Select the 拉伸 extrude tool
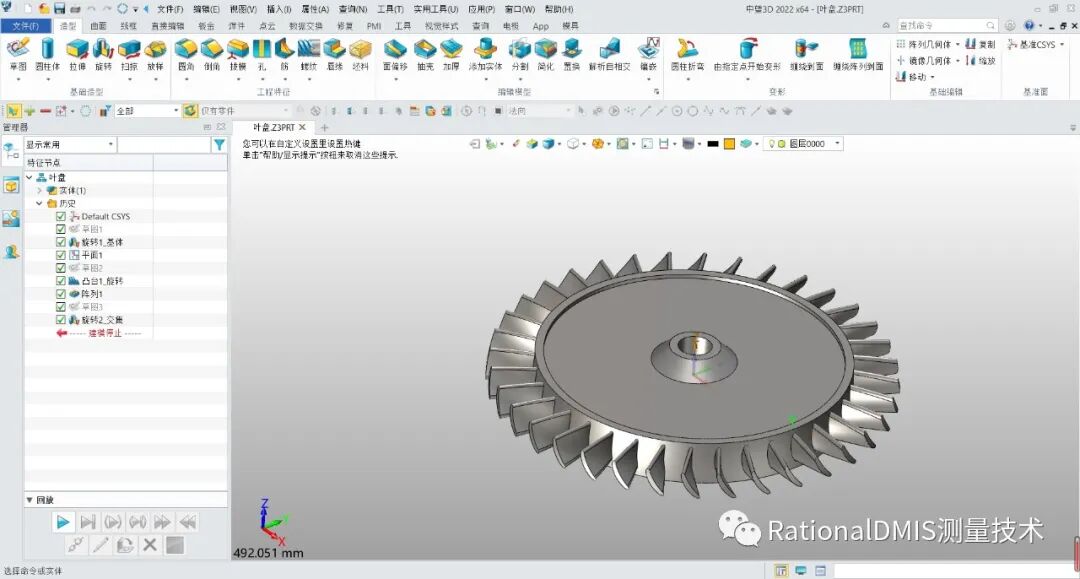 (77, 55)
